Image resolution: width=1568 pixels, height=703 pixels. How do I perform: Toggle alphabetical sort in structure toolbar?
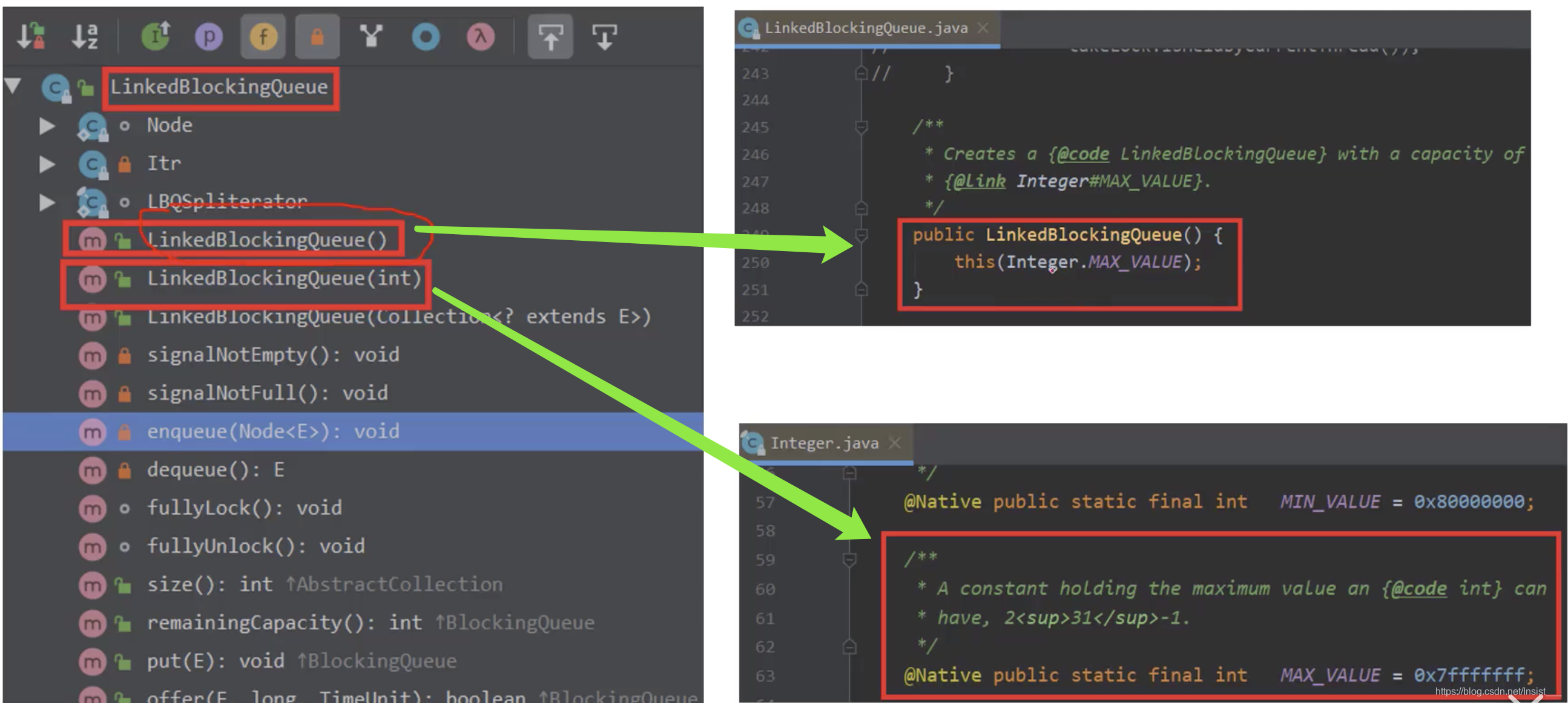[x=85, y=36]
